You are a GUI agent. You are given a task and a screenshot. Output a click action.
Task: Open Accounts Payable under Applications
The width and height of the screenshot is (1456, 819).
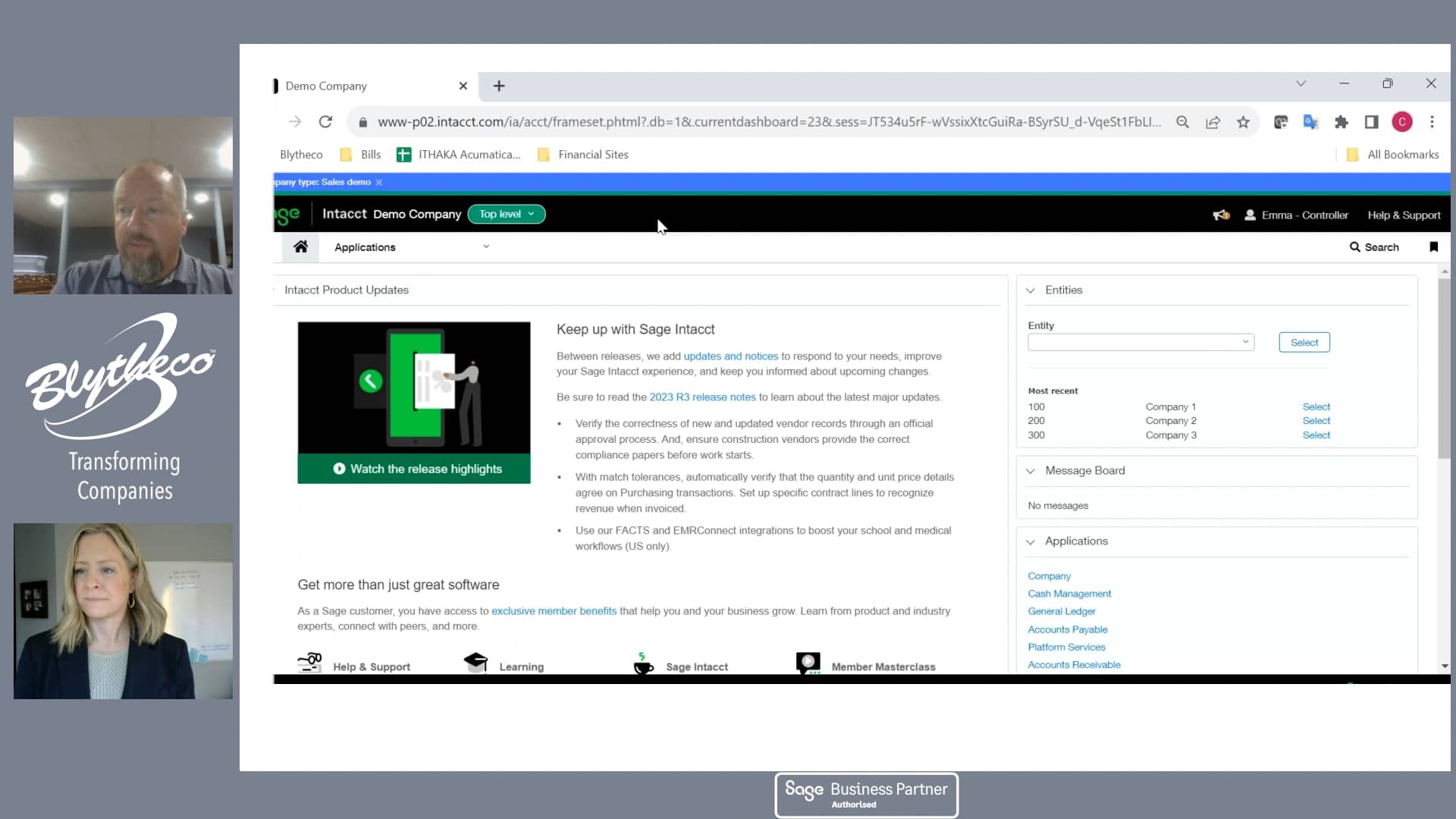(1067, 629)
